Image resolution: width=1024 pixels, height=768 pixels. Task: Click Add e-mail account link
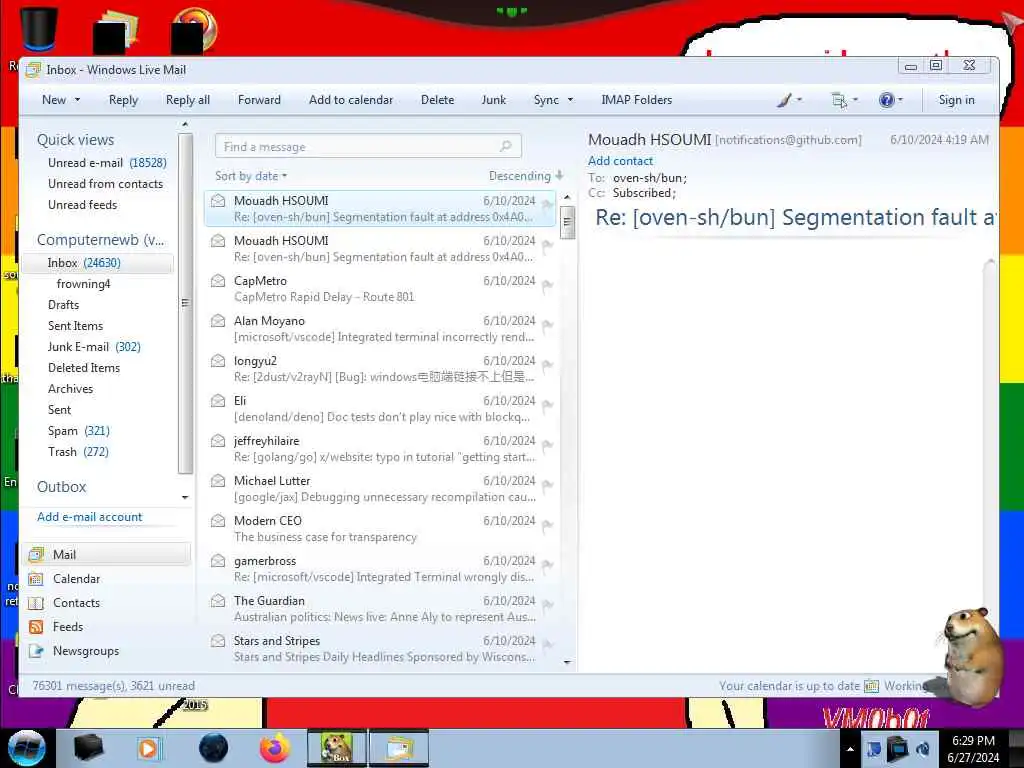(89, 517)
